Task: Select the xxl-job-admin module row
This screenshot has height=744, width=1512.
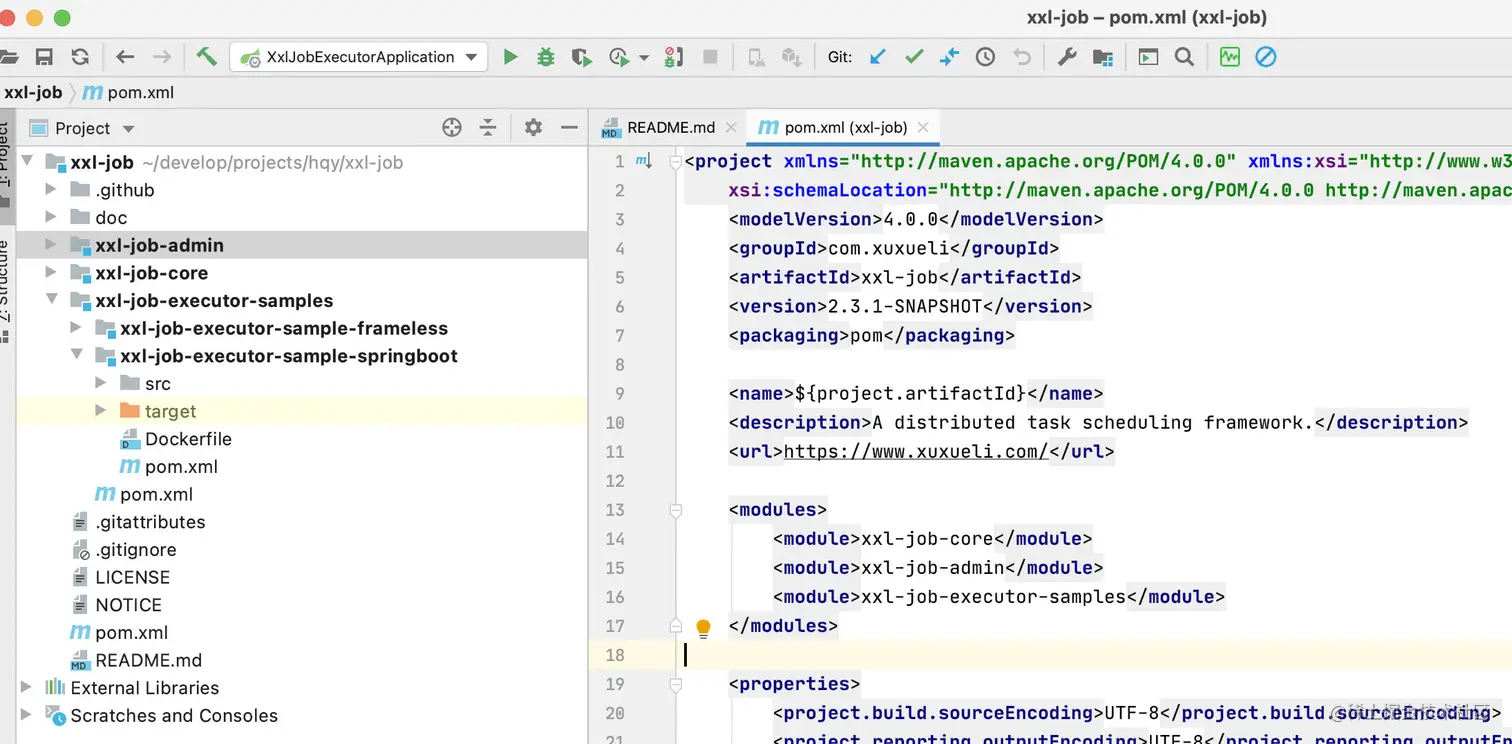Action: 302,245
